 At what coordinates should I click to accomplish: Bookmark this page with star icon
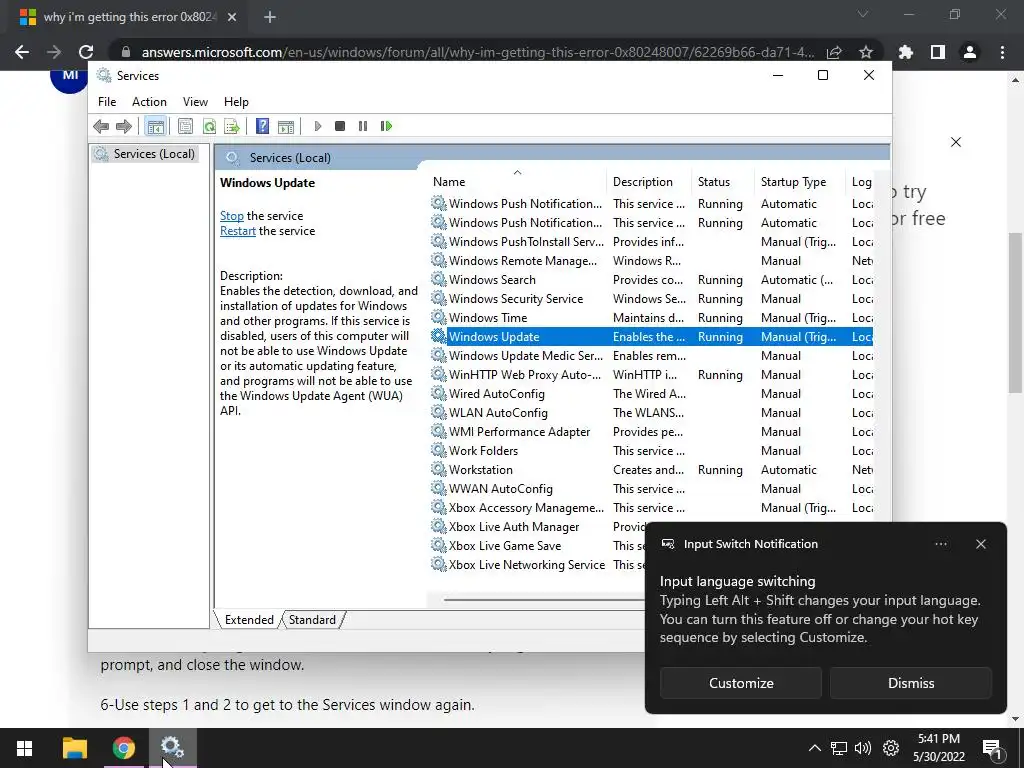865,52
